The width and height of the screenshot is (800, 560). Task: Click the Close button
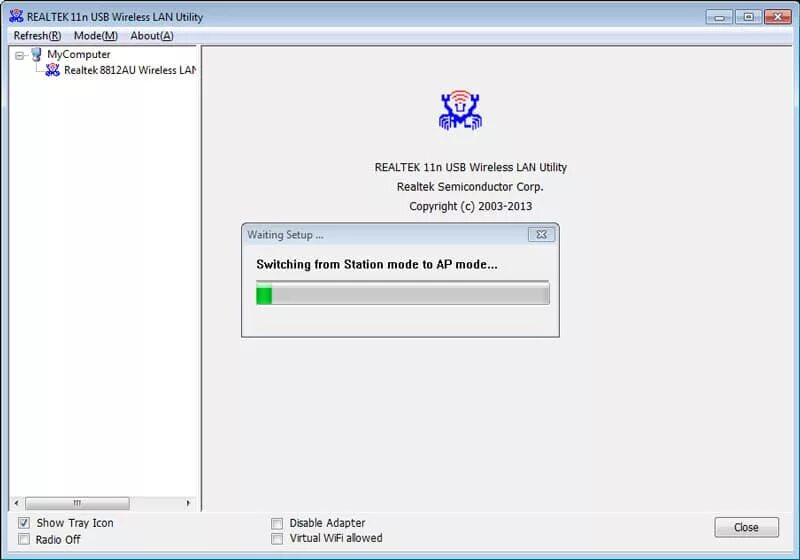coord(746,527)
